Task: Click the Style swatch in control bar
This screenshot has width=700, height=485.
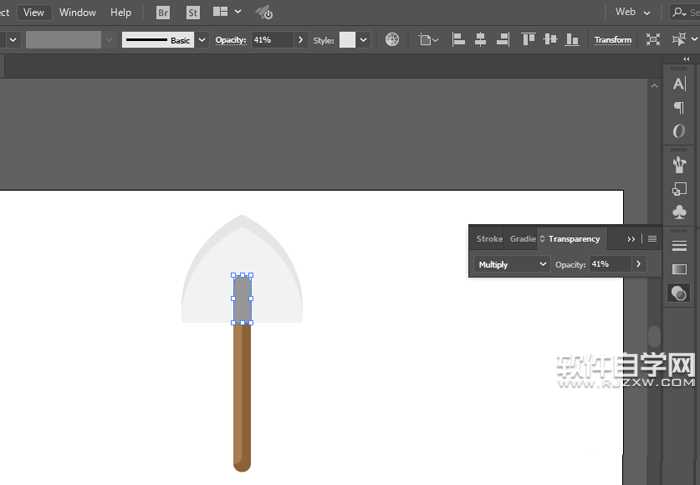Action: click(347, 40)
